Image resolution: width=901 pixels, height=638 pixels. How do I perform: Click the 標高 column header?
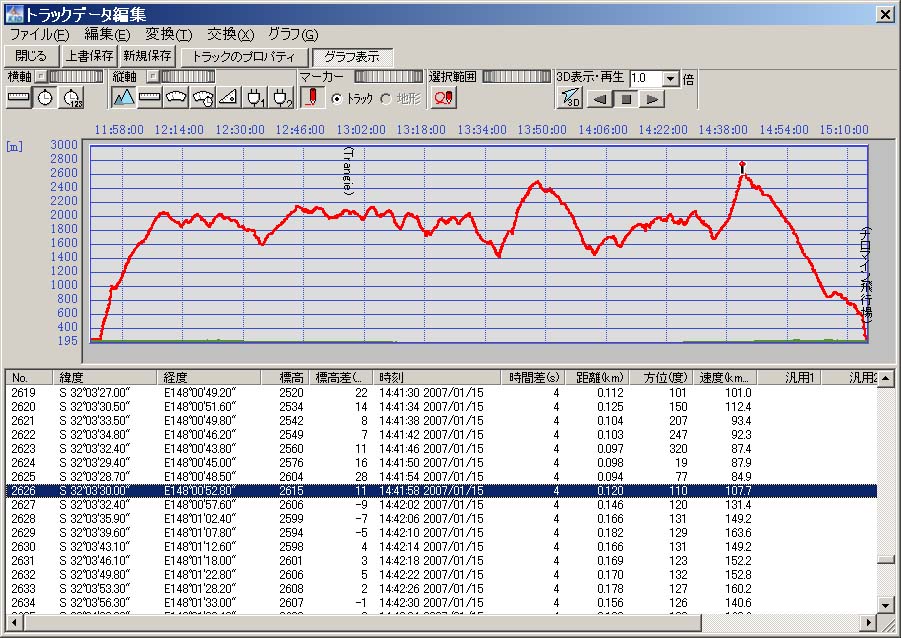291,377
